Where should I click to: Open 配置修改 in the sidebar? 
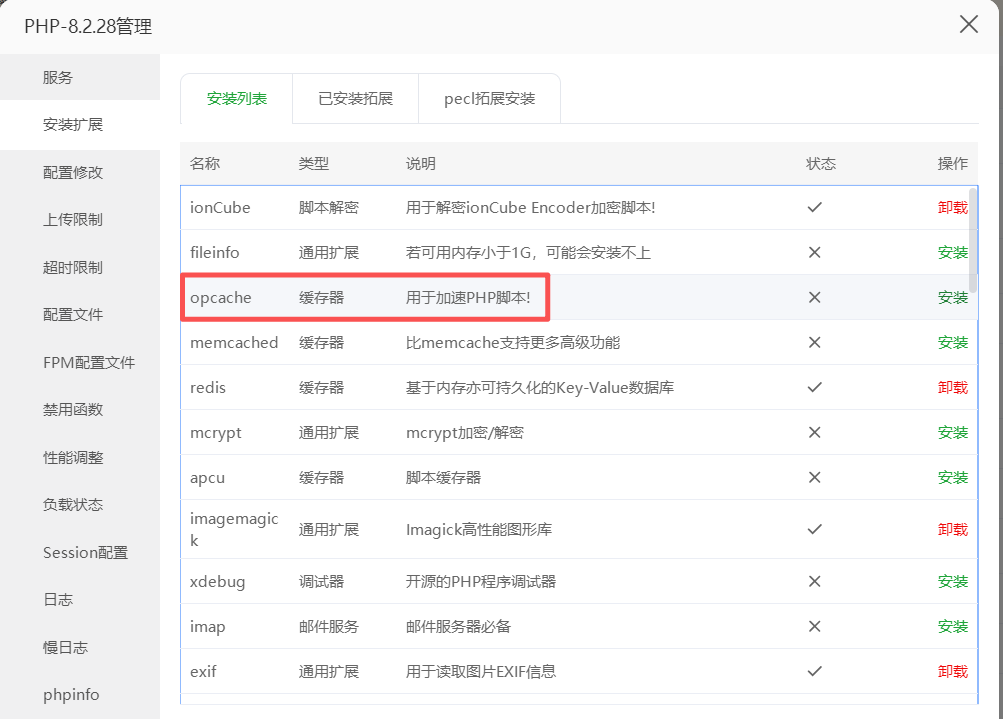[x=73, y=172]
